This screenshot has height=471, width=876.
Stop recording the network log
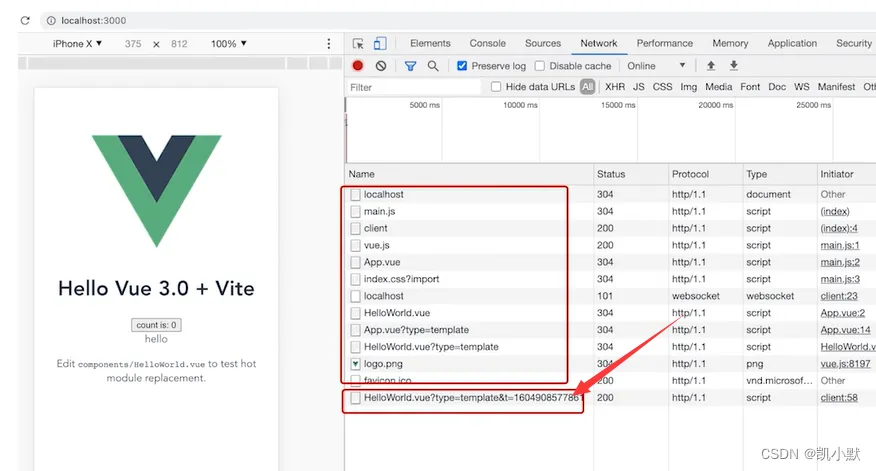(x=358, y=66)
